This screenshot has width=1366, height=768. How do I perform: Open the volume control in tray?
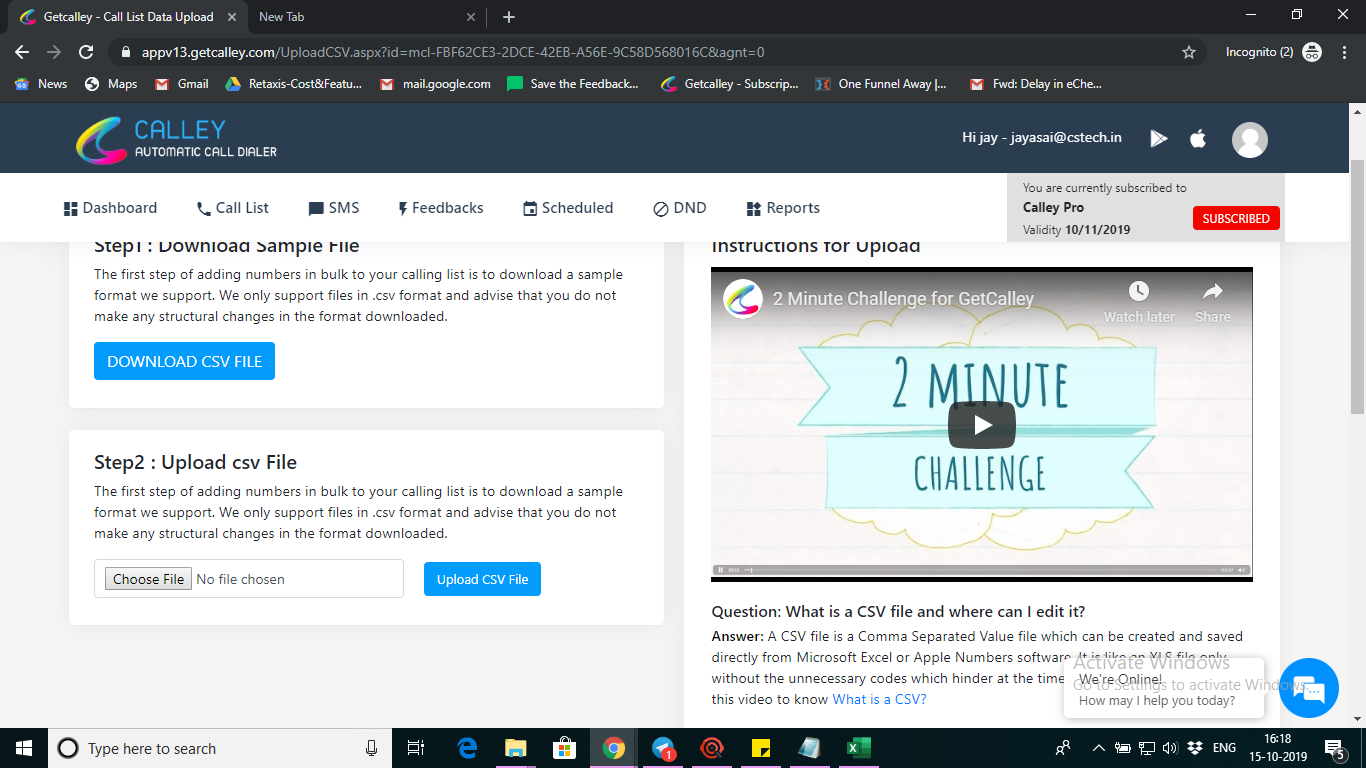pos(1170,748)
